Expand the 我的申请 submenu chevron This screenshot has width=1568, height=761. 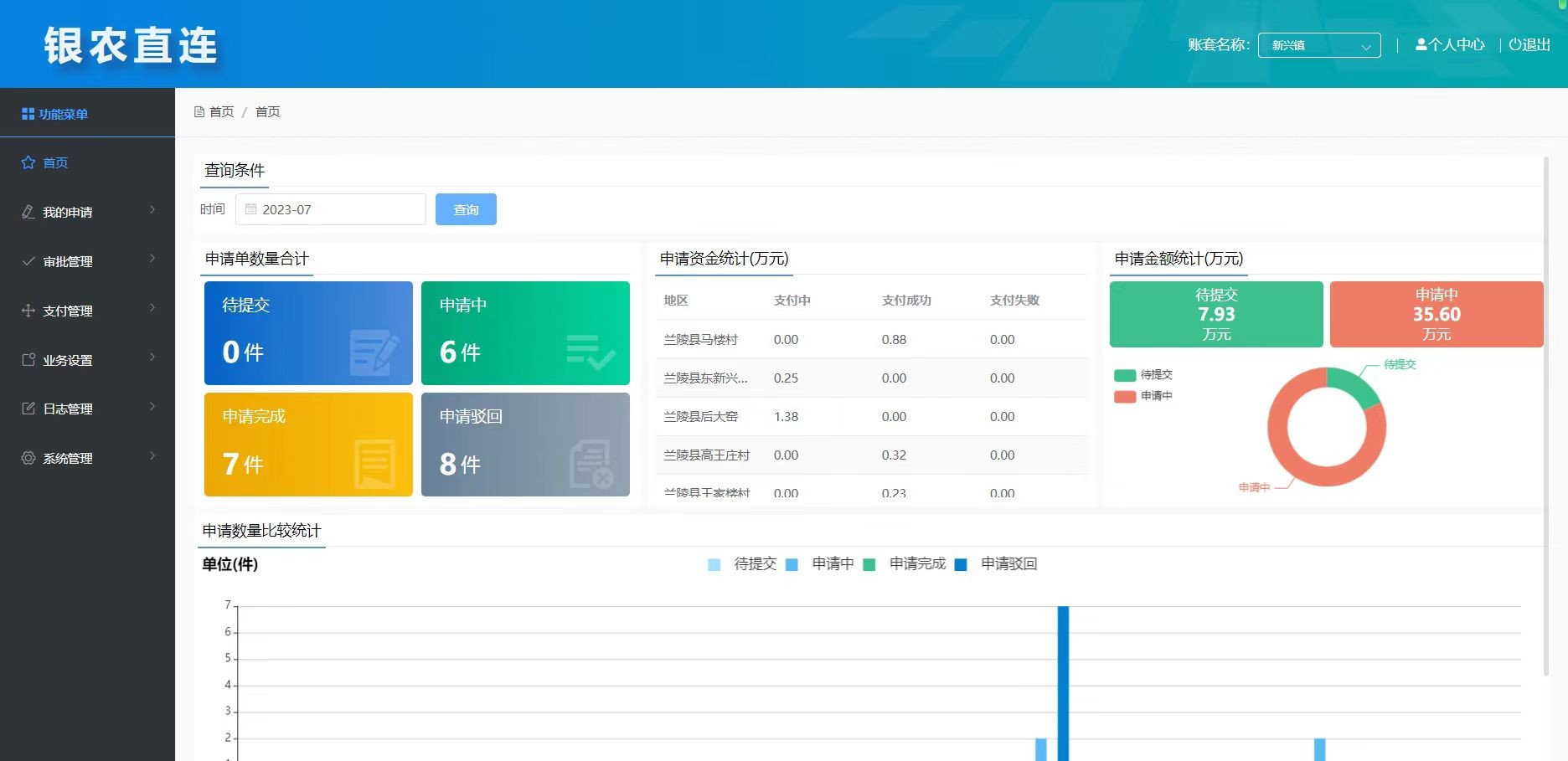[152, 210]
